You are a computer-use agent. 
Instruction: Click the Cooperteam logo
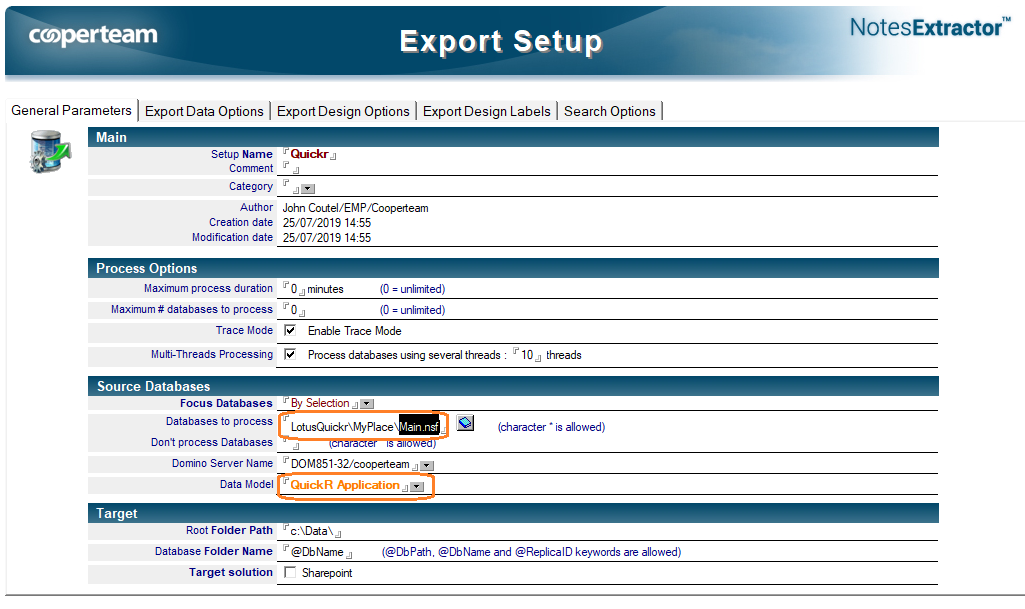[92, 35]
